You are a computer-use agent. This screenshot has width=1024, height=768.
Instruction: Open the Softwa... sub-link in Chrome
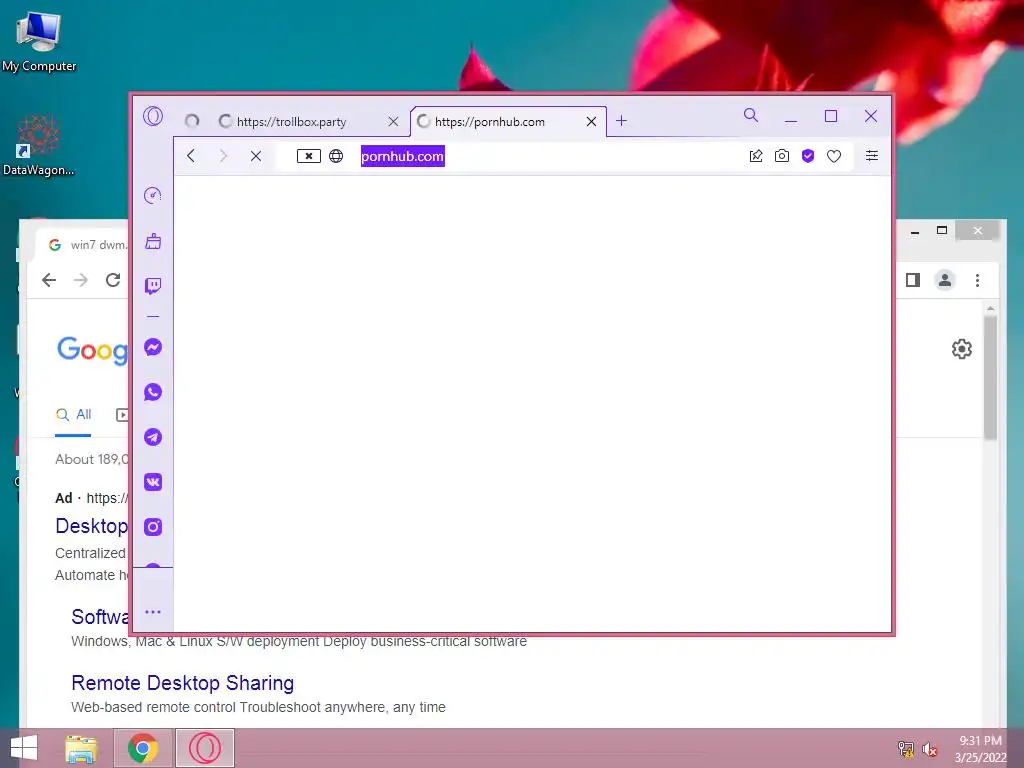tap(100, 617)
